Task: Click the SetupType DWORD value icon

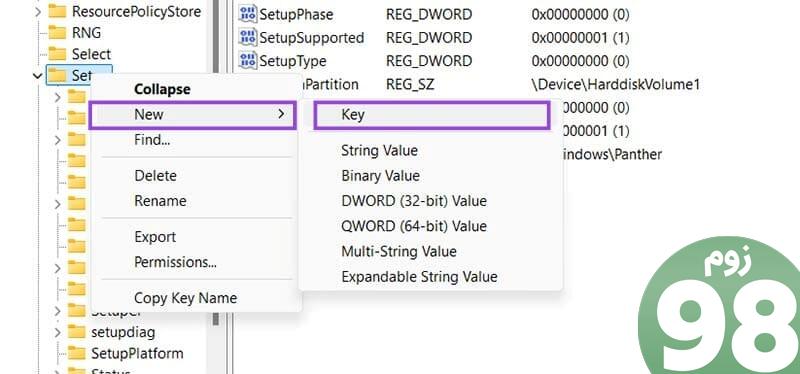Action: coord(248,61)
